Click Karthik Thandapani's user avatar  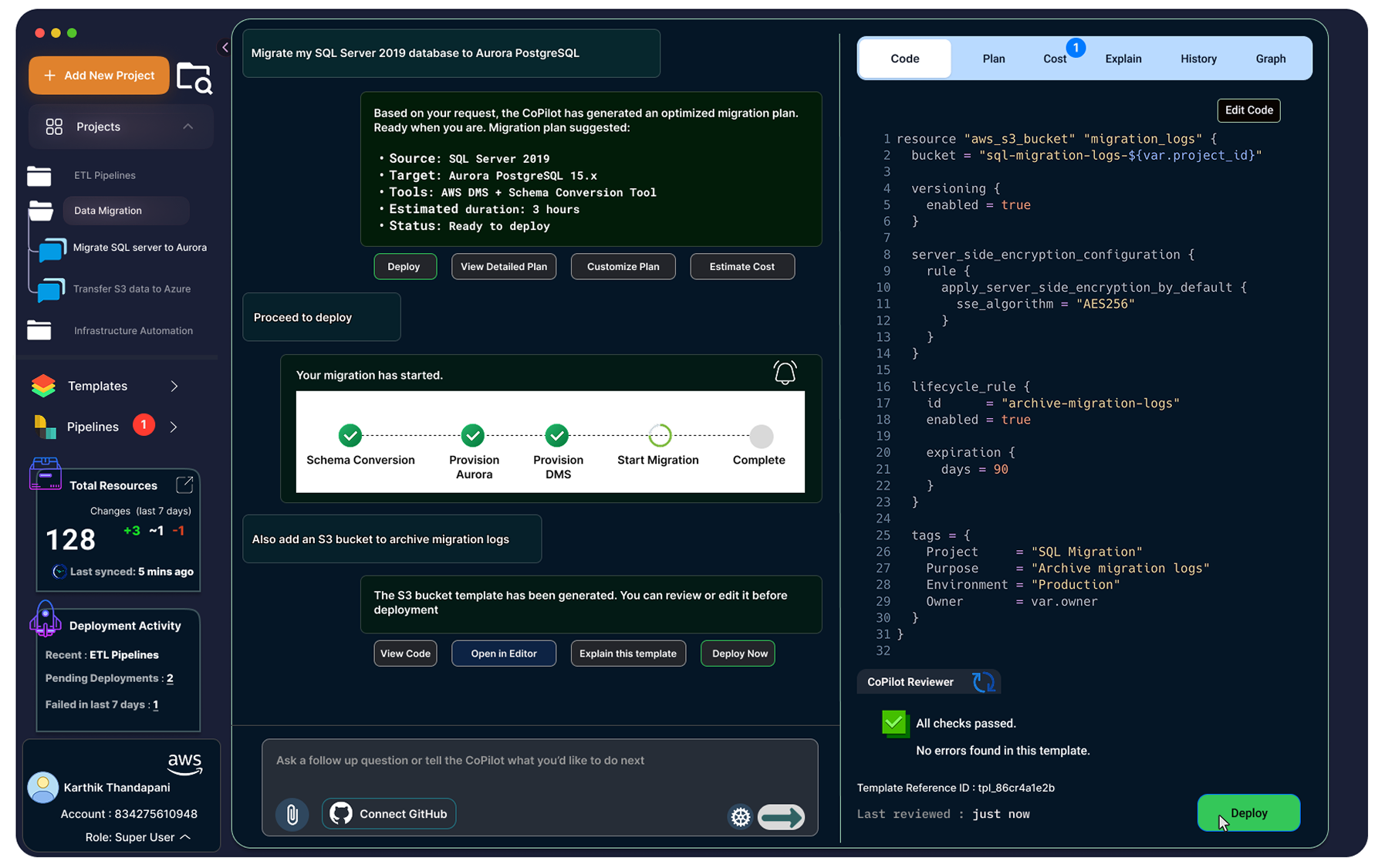42,787
